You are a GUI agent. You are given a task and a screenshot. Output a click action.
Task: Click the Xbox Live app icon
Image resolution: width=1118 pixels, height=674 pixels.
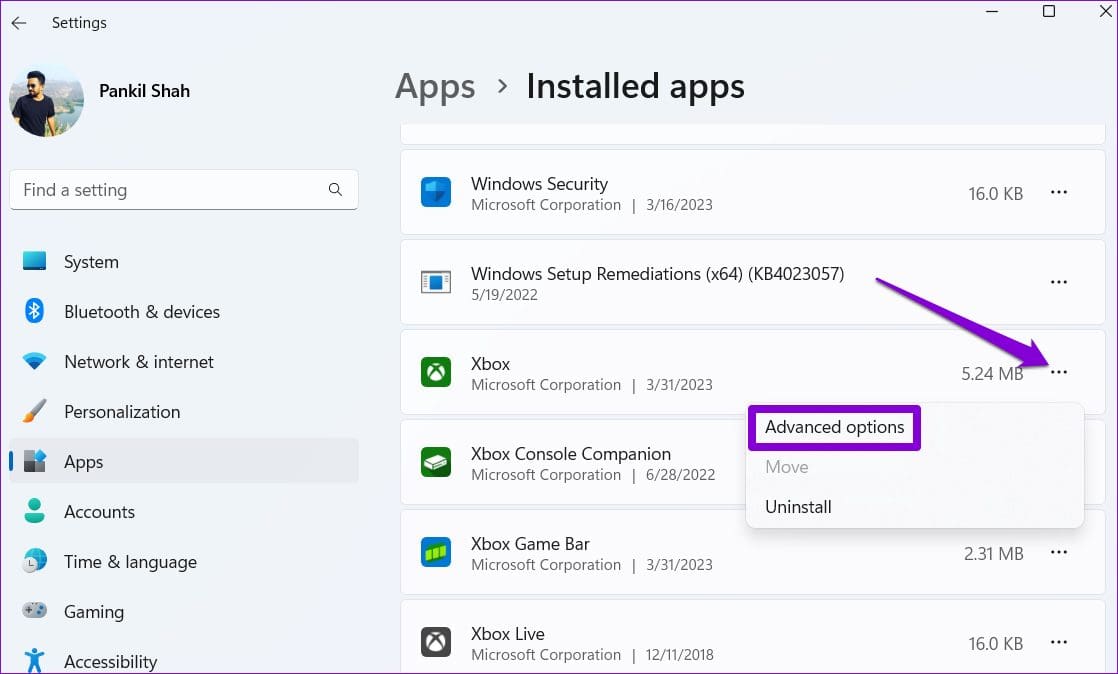[x=436, y=642]
